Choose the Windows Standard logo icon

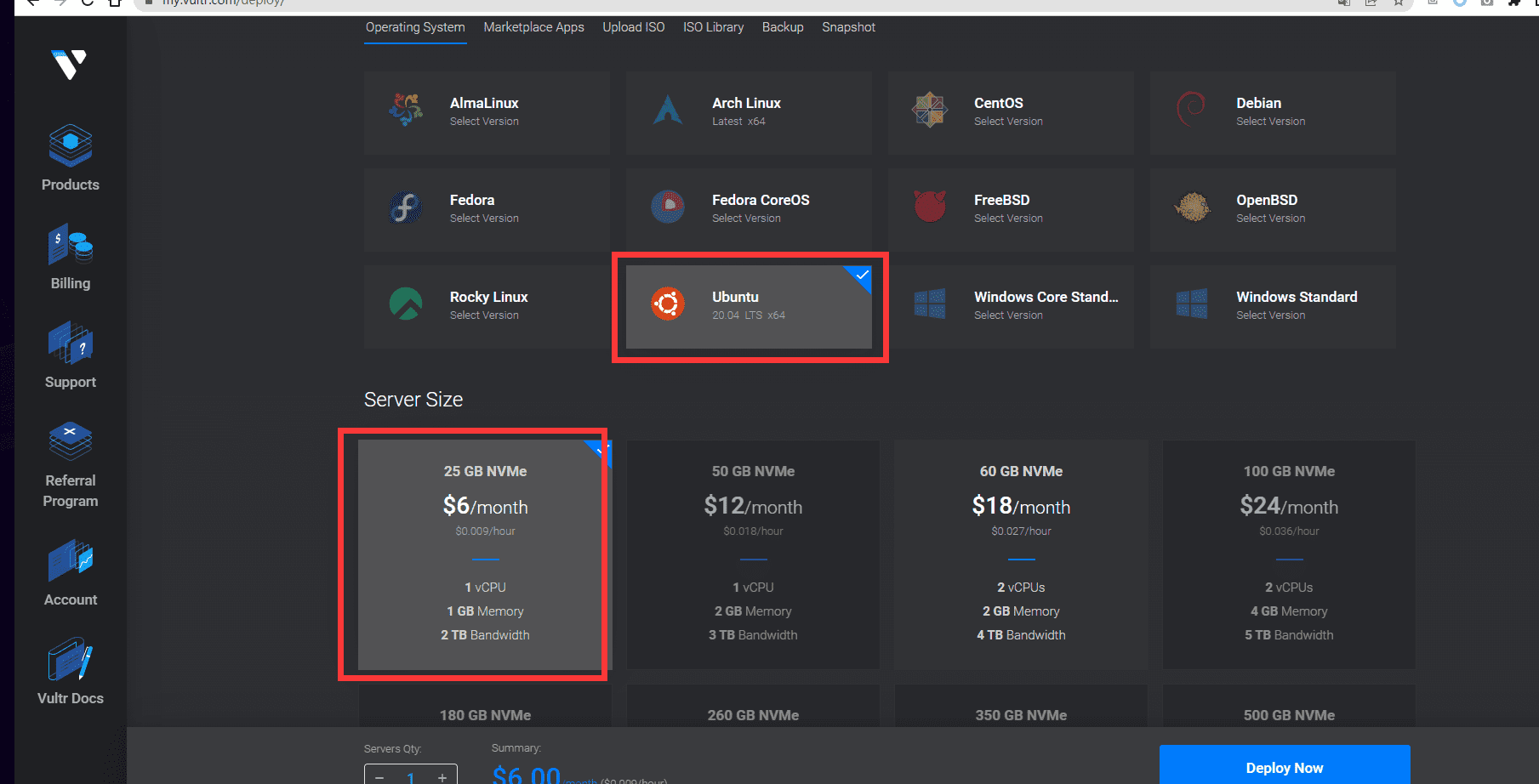[x=1192, y=304]
